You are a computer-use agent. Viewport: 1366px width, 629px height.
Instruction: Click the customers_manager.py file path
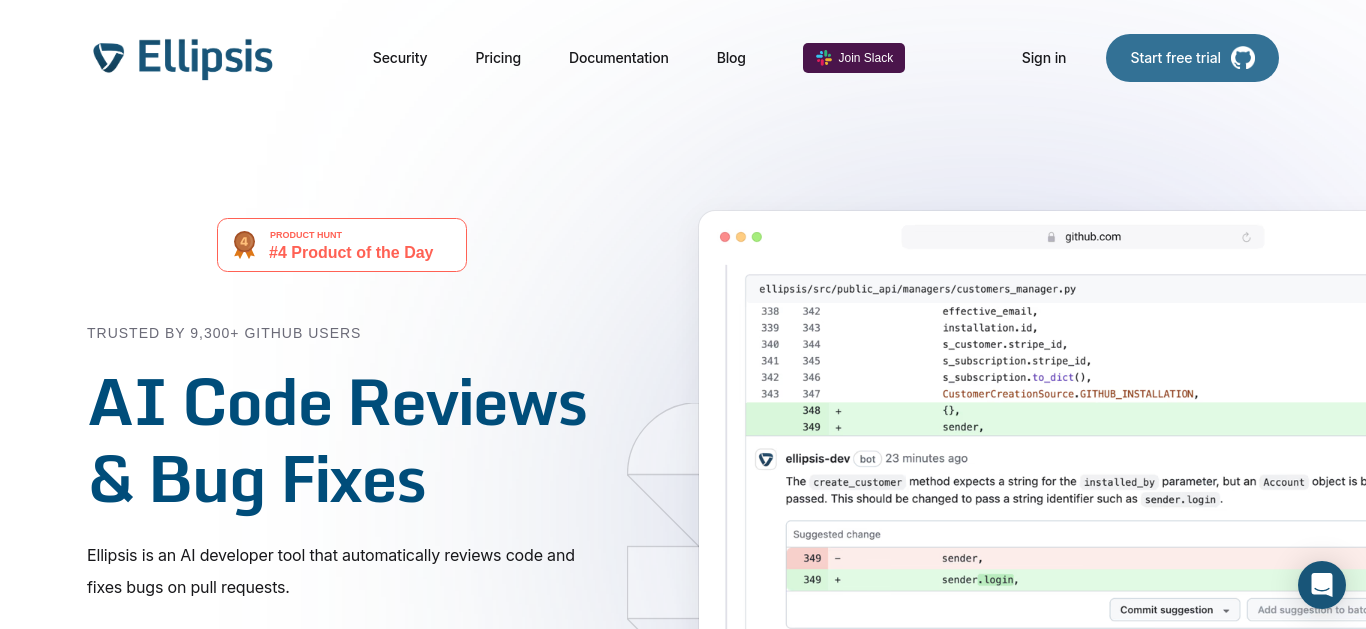[x=918, y=289]
